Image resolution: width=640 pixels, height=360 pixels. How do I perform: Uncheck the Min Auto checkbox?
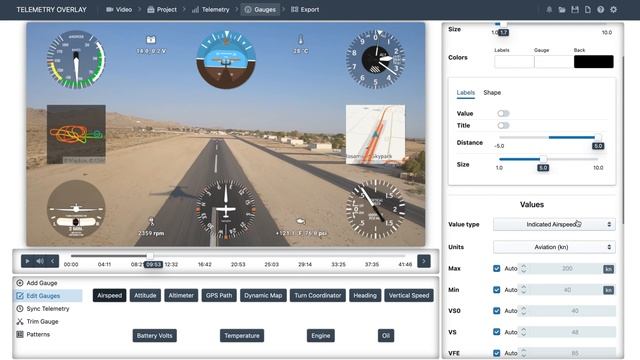pos(496,289)
